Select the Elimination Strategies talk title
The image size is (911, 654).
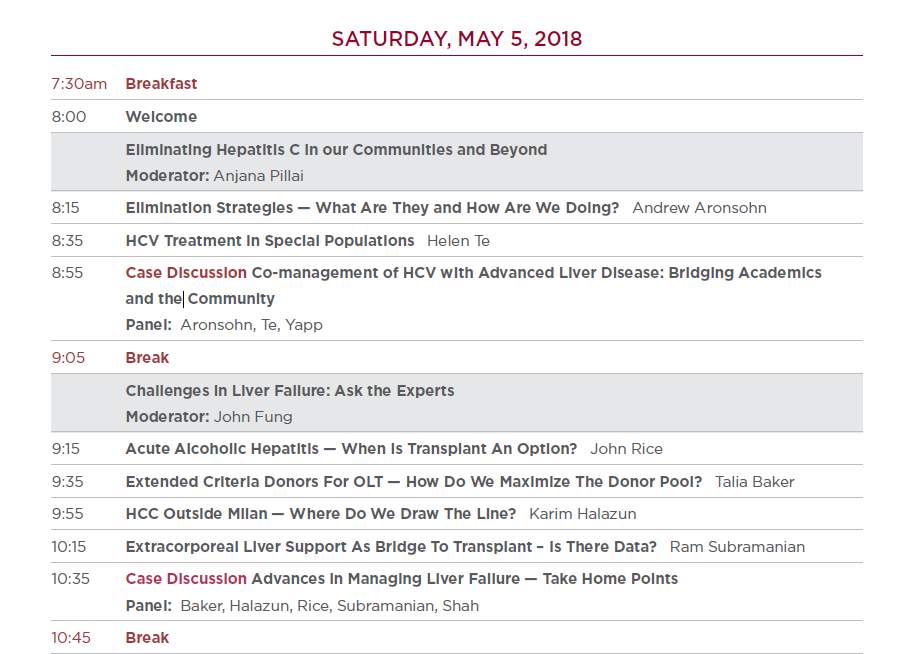[x=372, y=208]
